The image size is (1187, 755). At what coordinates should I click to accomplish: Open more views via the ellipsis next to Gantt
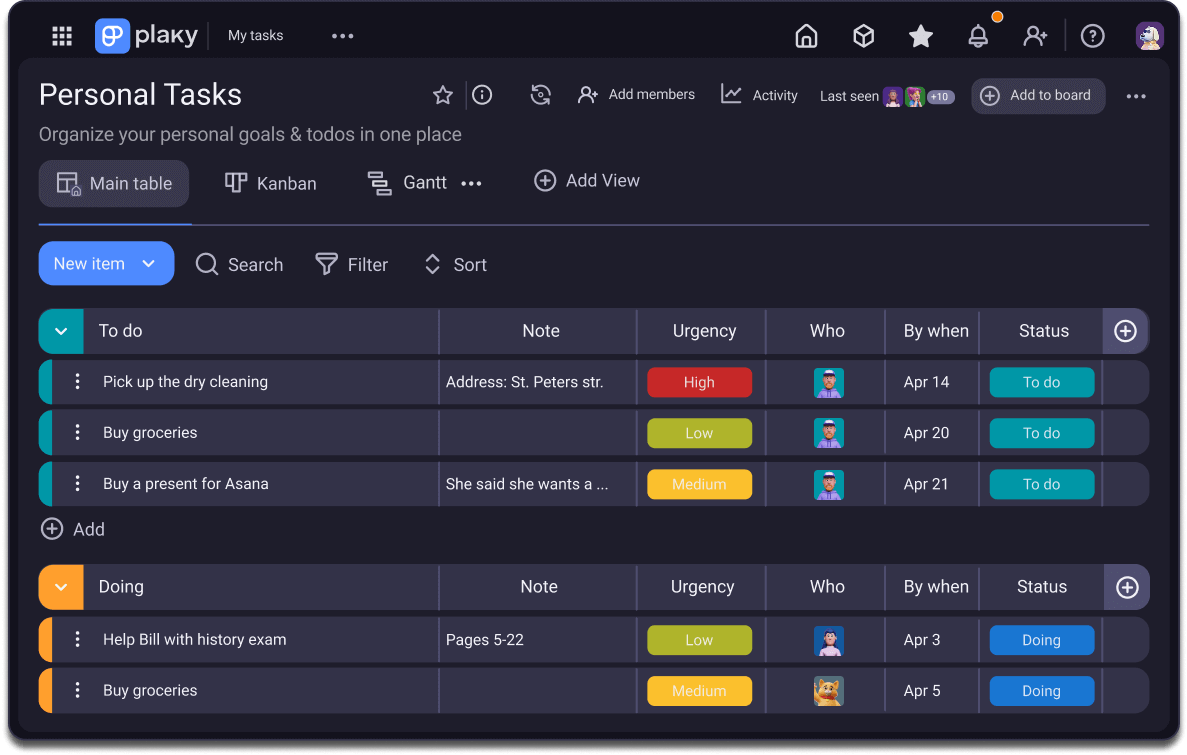[x=471, y=182]
